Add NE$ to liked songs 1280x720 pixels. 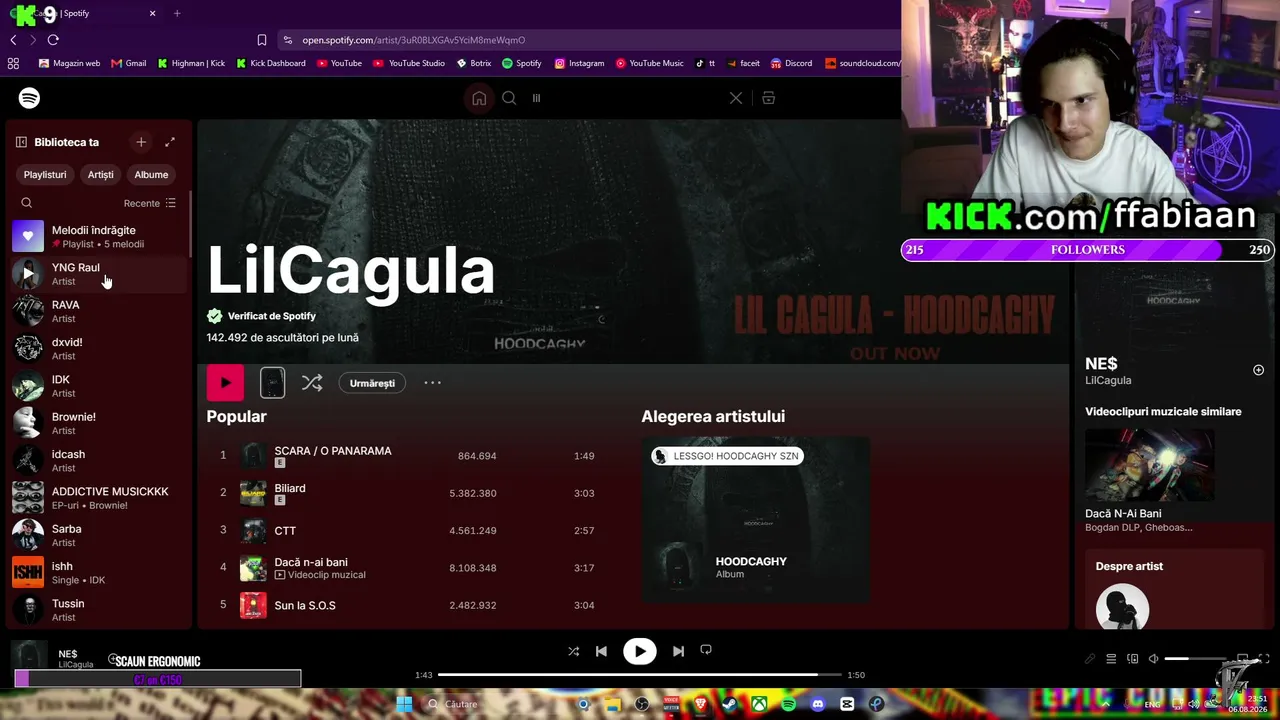1258,370
